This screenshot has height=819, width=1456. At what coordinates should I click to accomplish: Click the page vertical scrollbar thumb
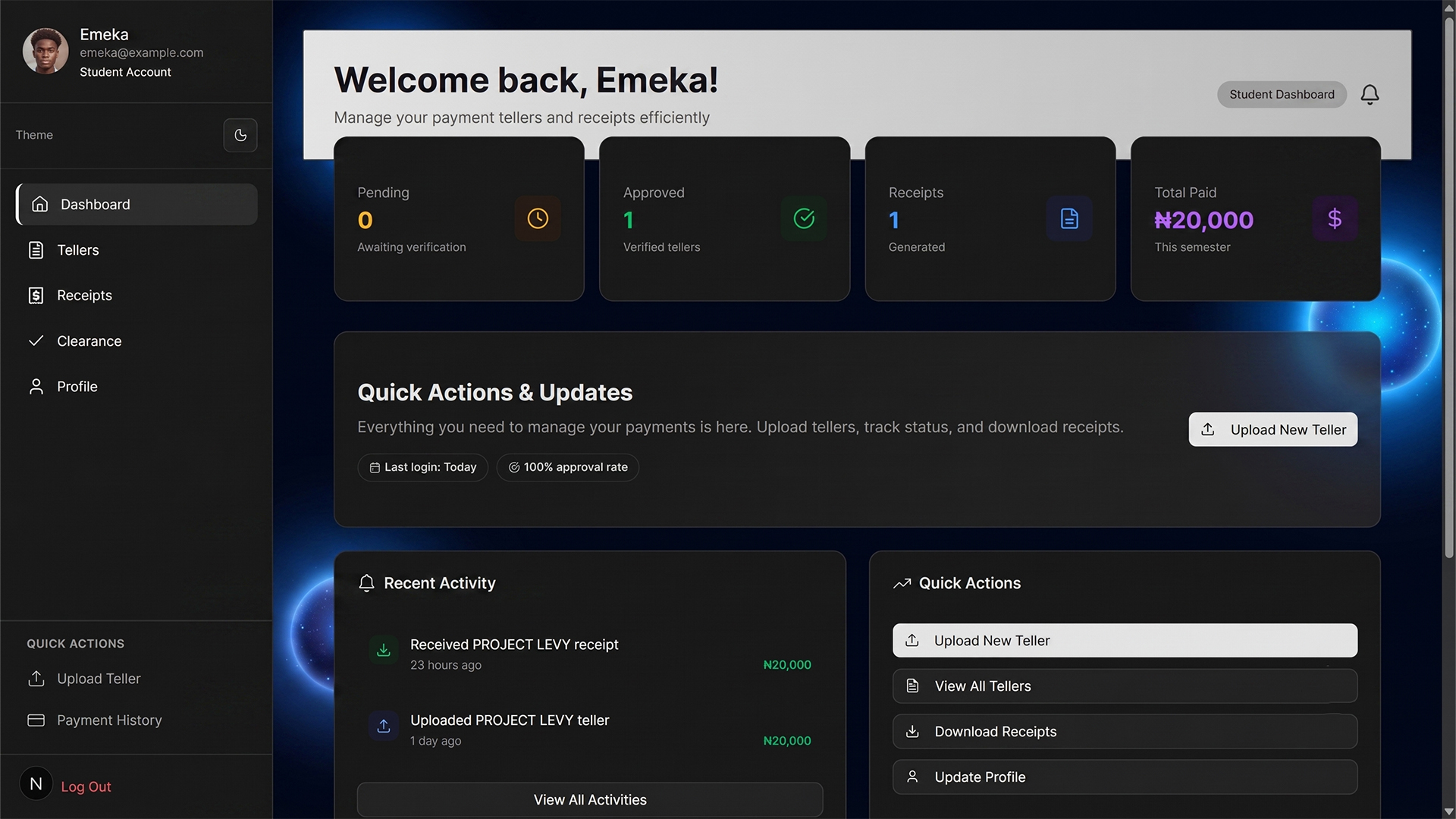tap(1448, 288)
